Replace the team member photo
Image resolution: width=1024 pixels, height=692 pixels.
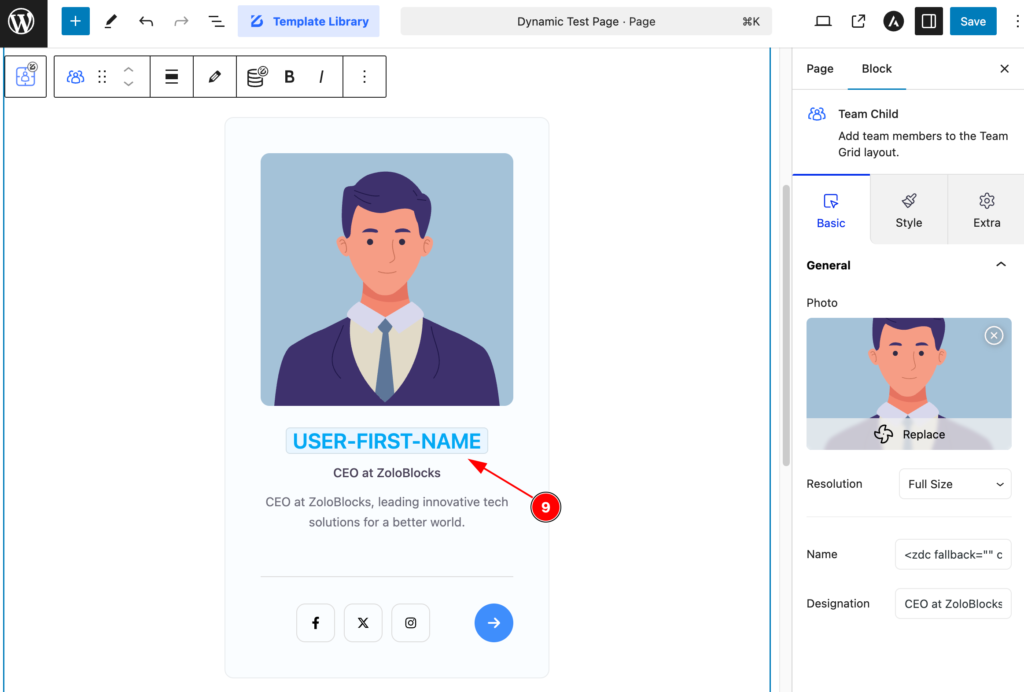(x=909, y=434)
